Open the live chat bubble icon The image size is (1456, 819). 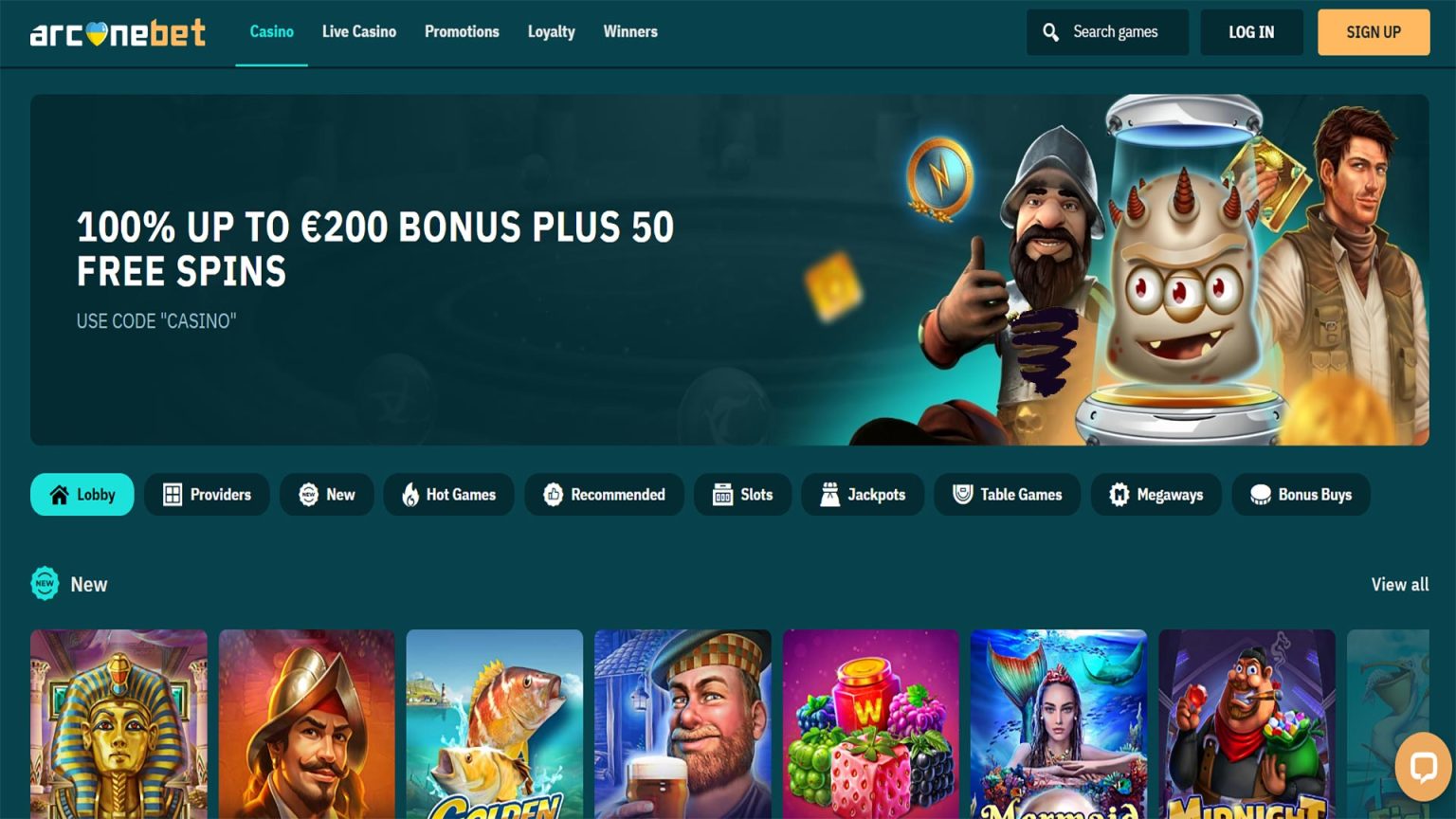pyautogui.click(x=1424, y=766)
